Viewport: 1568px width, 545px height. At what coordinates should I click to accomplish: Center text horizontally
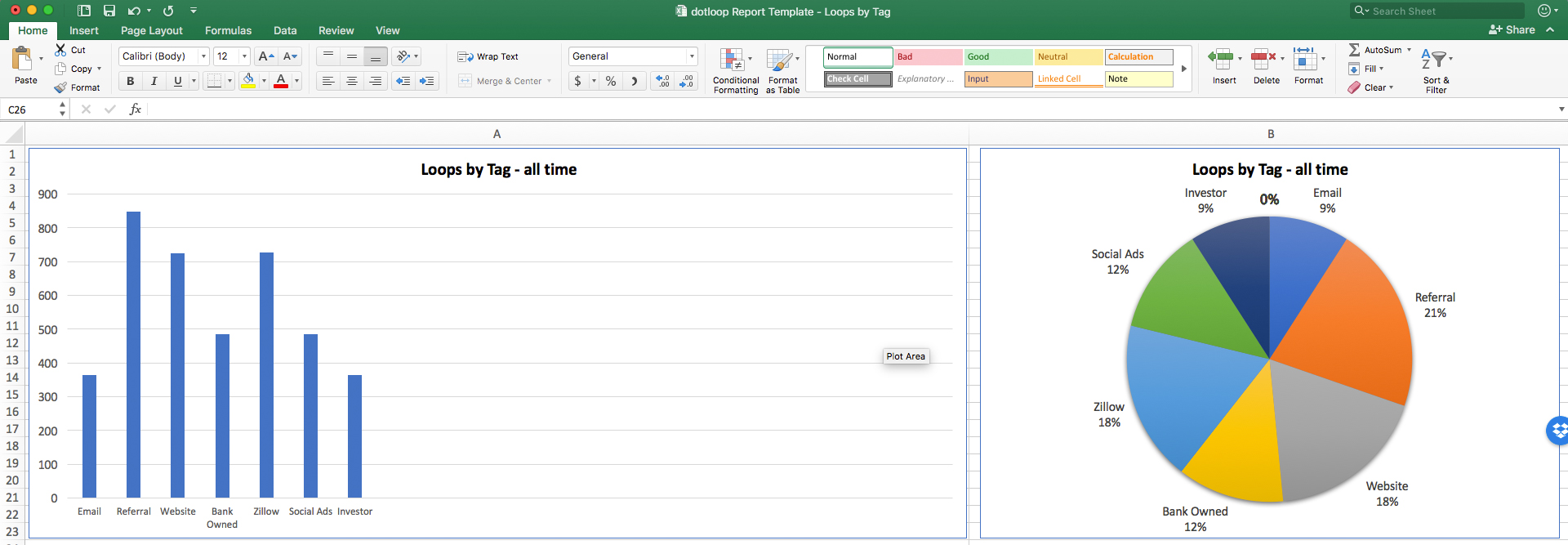352,81
